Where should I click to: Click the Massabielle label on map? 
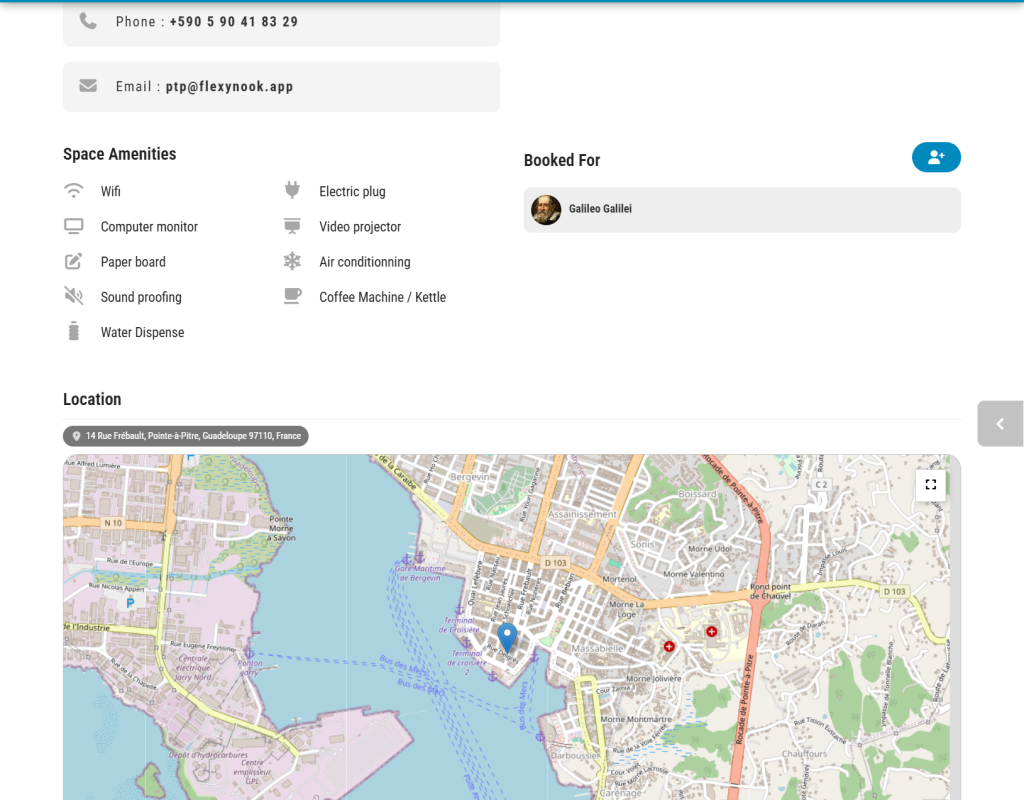(x=598, y=648)
